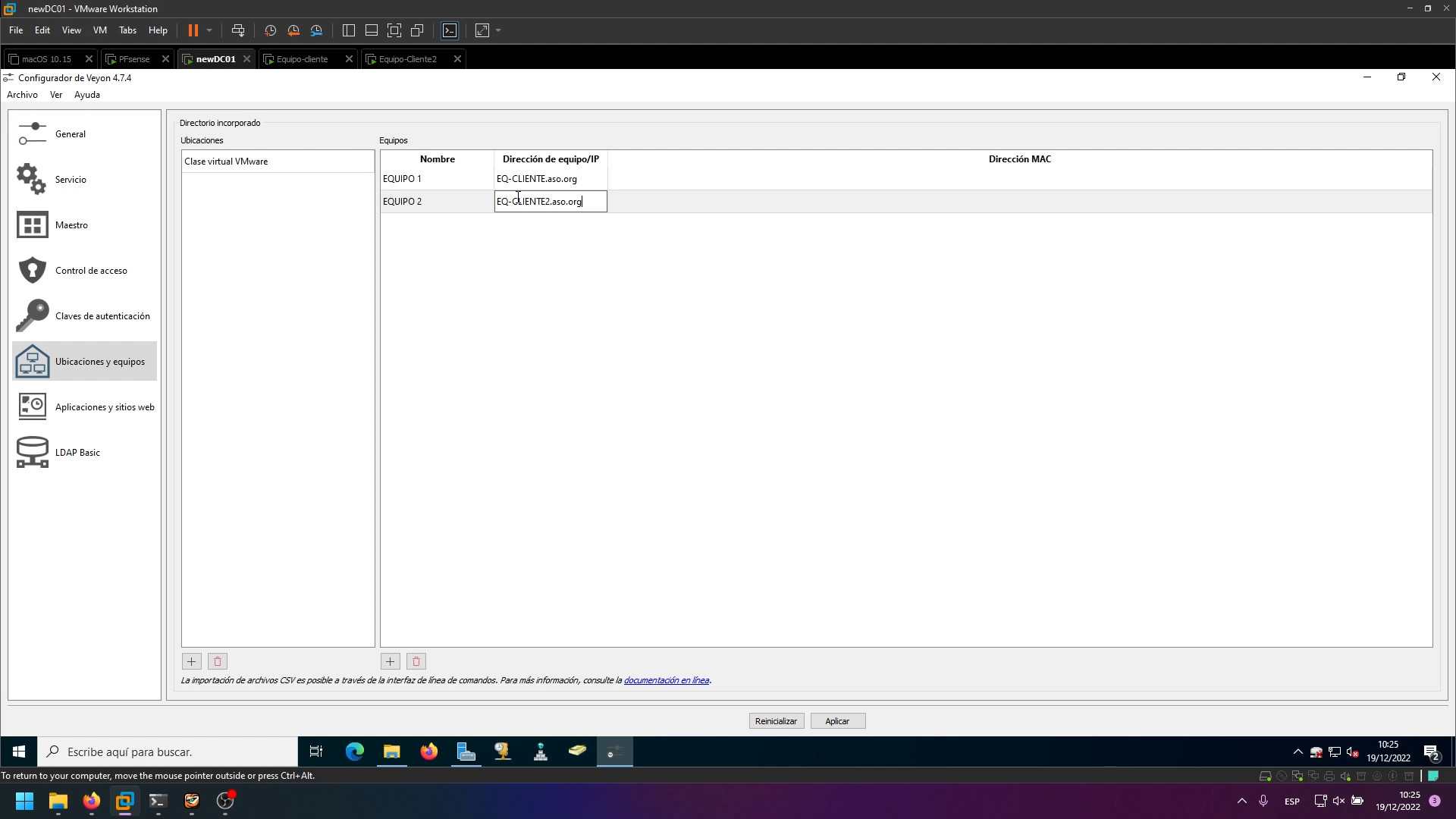
Task: Expand the VMware stretch guest dropdown arrow
Action: point(498,30)
